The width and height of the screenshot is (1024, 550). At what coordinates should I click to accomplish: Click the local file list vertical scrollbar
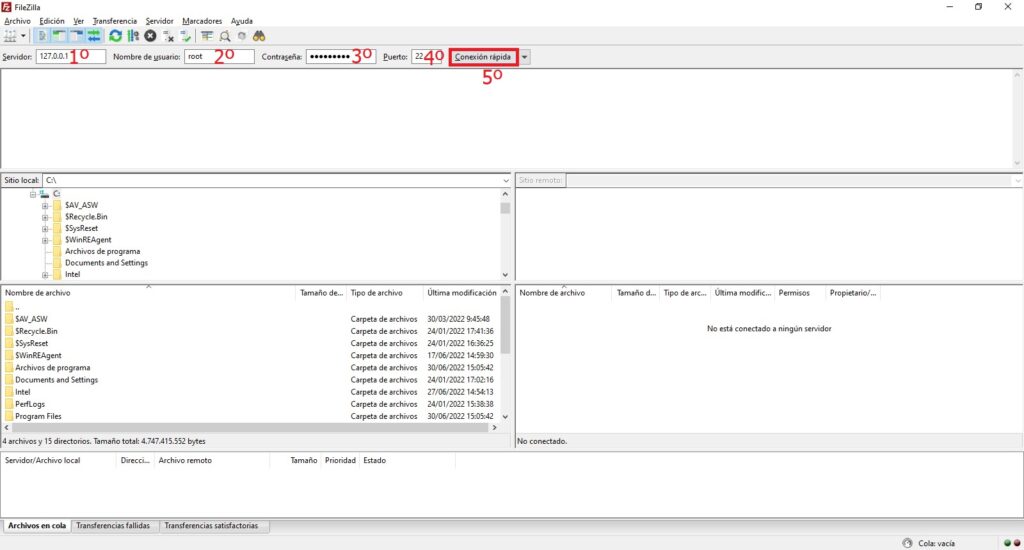click(505, 354)
